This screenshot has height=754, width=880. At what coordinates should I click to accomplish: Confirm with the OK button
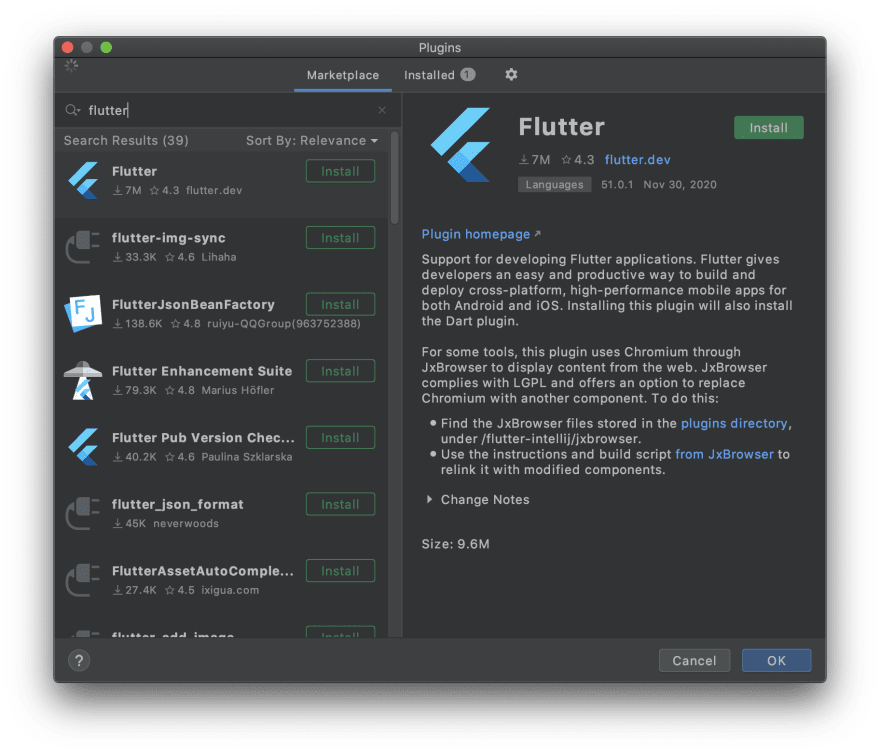776,661
